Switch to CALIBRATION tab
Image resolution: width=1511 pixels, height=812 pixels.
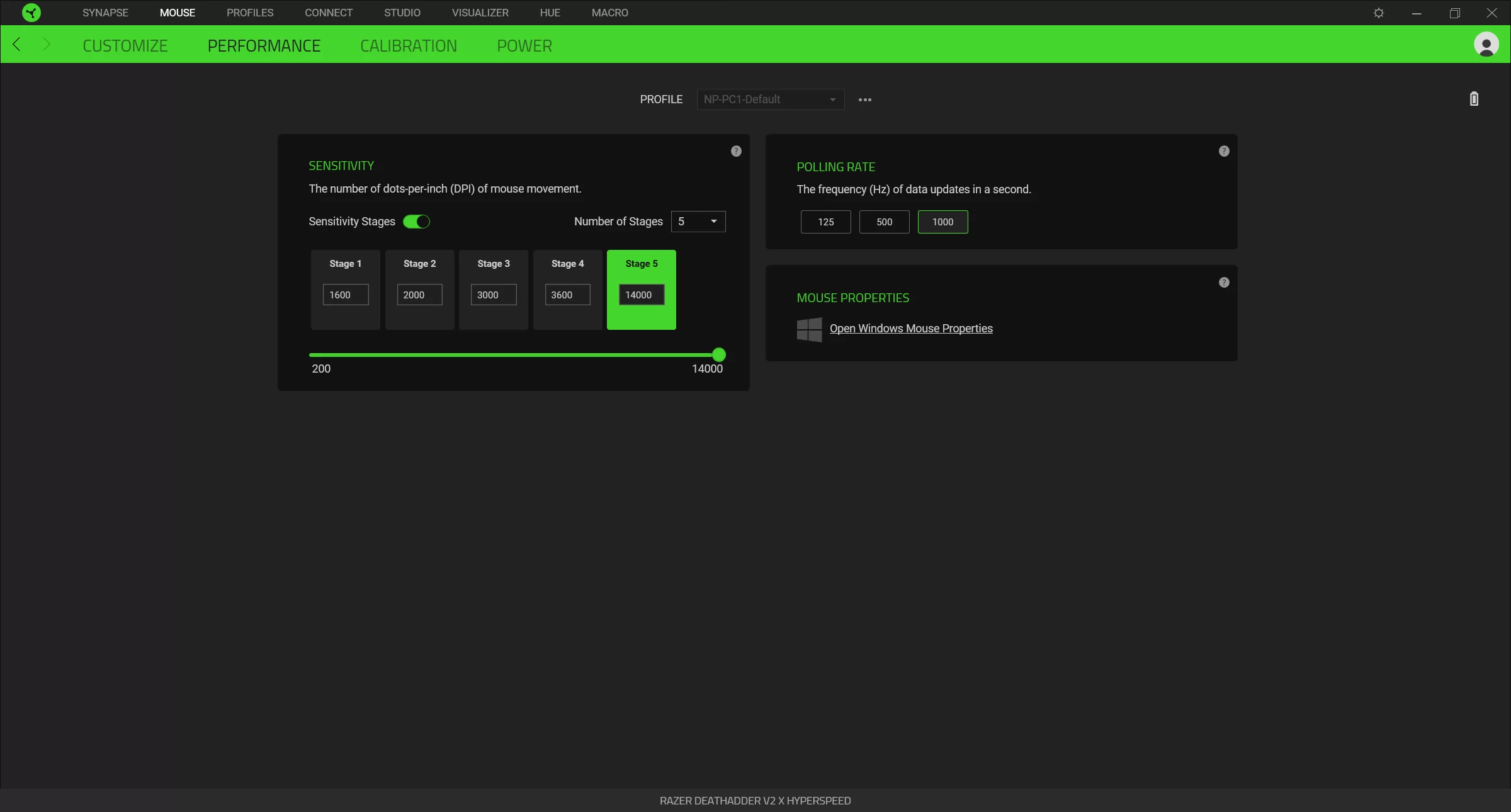409,46
